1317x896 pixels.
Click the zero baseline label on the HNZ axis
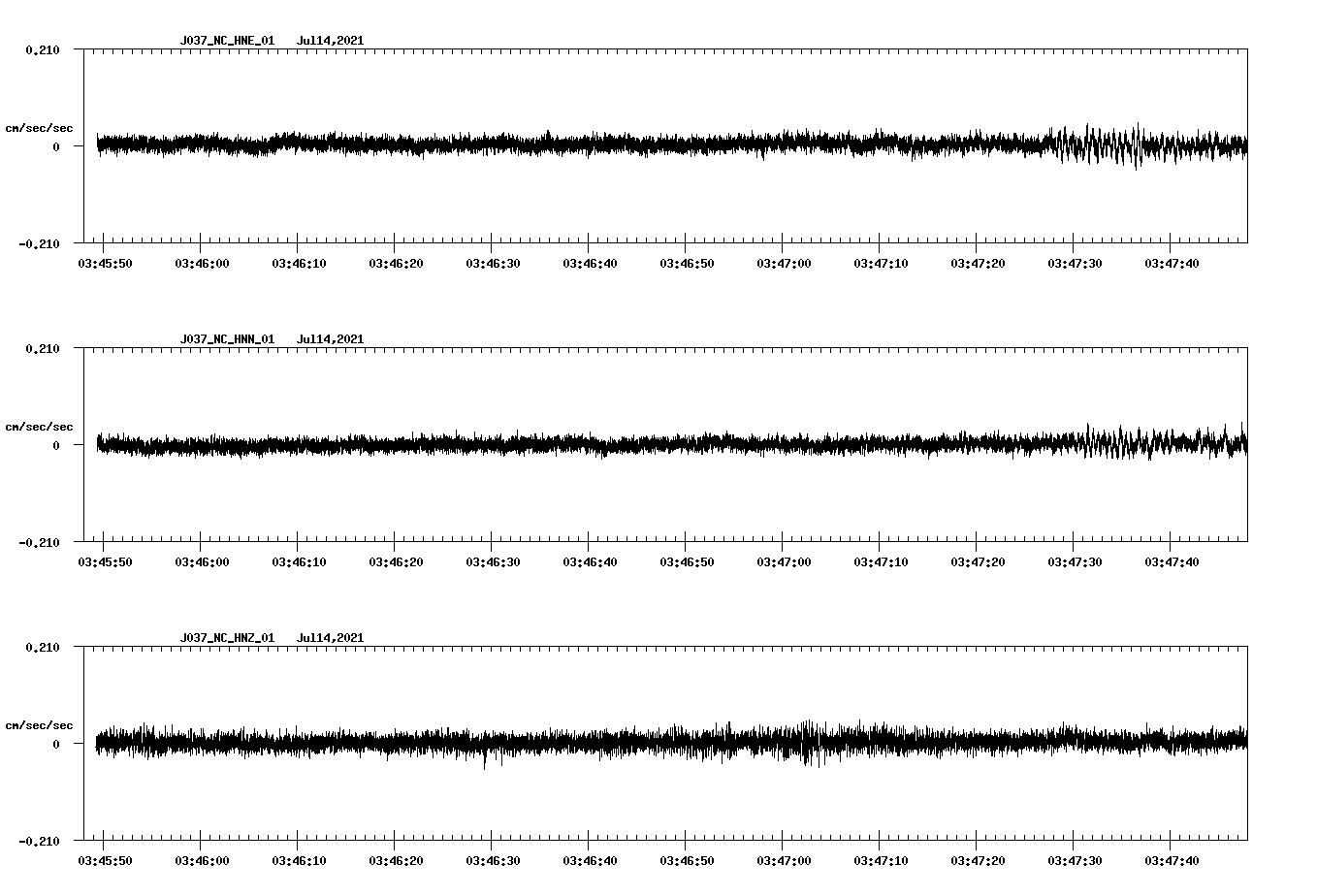click(56, 744)
